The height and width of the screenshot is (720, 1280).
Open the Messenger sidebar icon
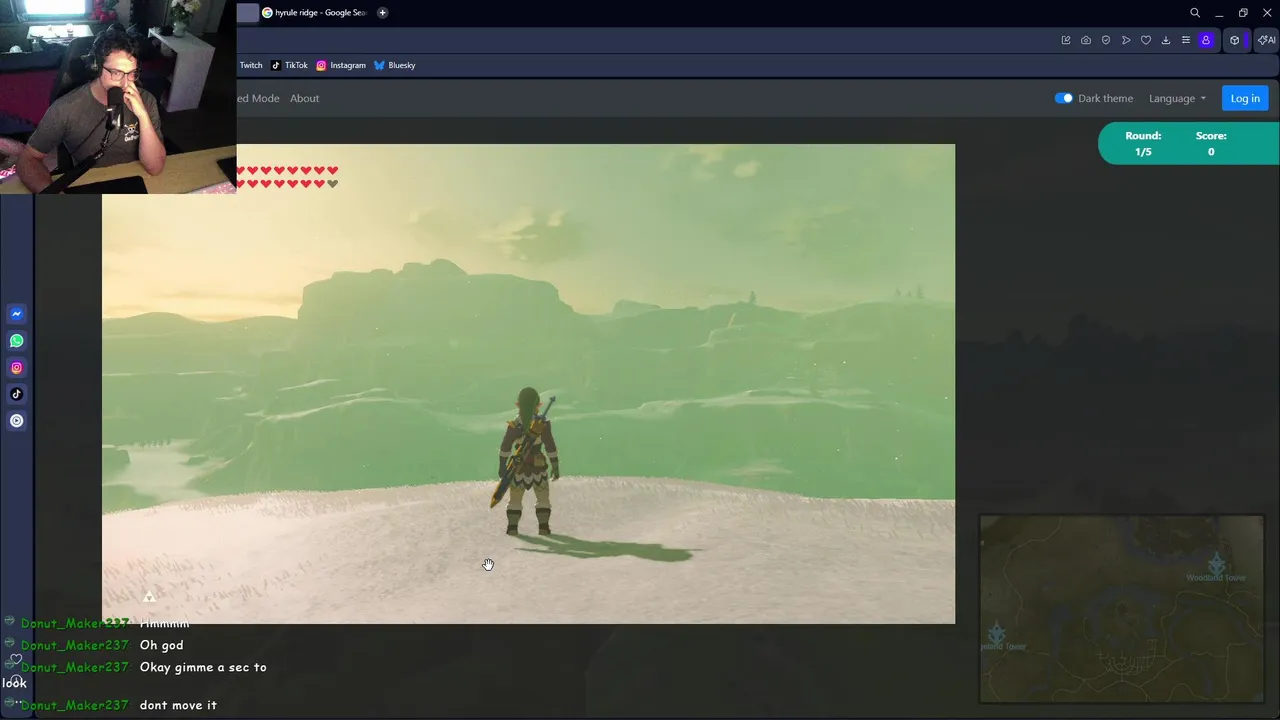coord(16,314)
